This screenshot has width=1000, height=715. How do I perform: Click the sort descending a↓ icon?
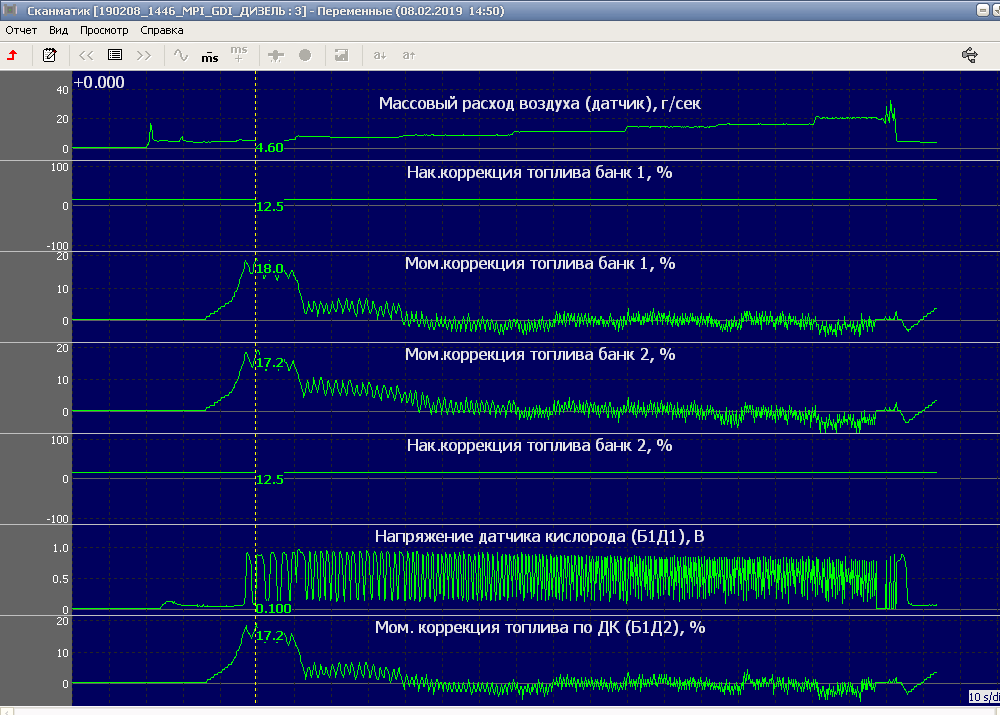380,55
